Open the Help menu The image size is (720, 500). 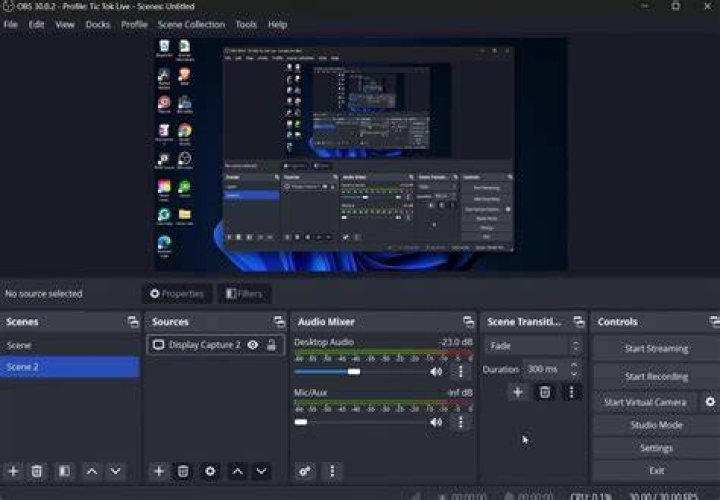click(277, 24)
